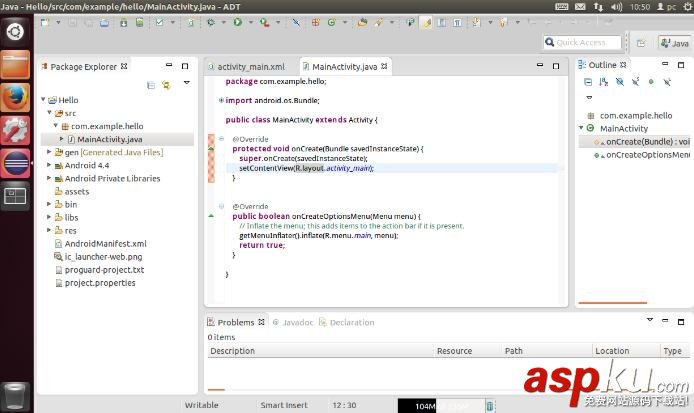Screen dimensions: 694x413
Task: Collapse the Hello project tree node
Action: 43,100
